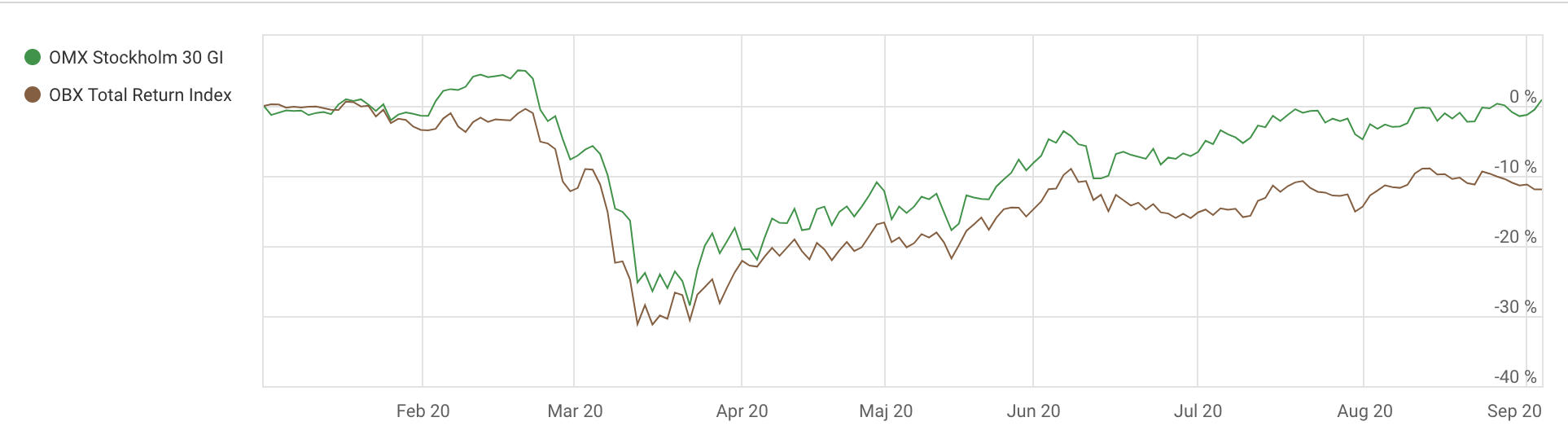Click the -10 % y-axis label

pos(1515,167)
